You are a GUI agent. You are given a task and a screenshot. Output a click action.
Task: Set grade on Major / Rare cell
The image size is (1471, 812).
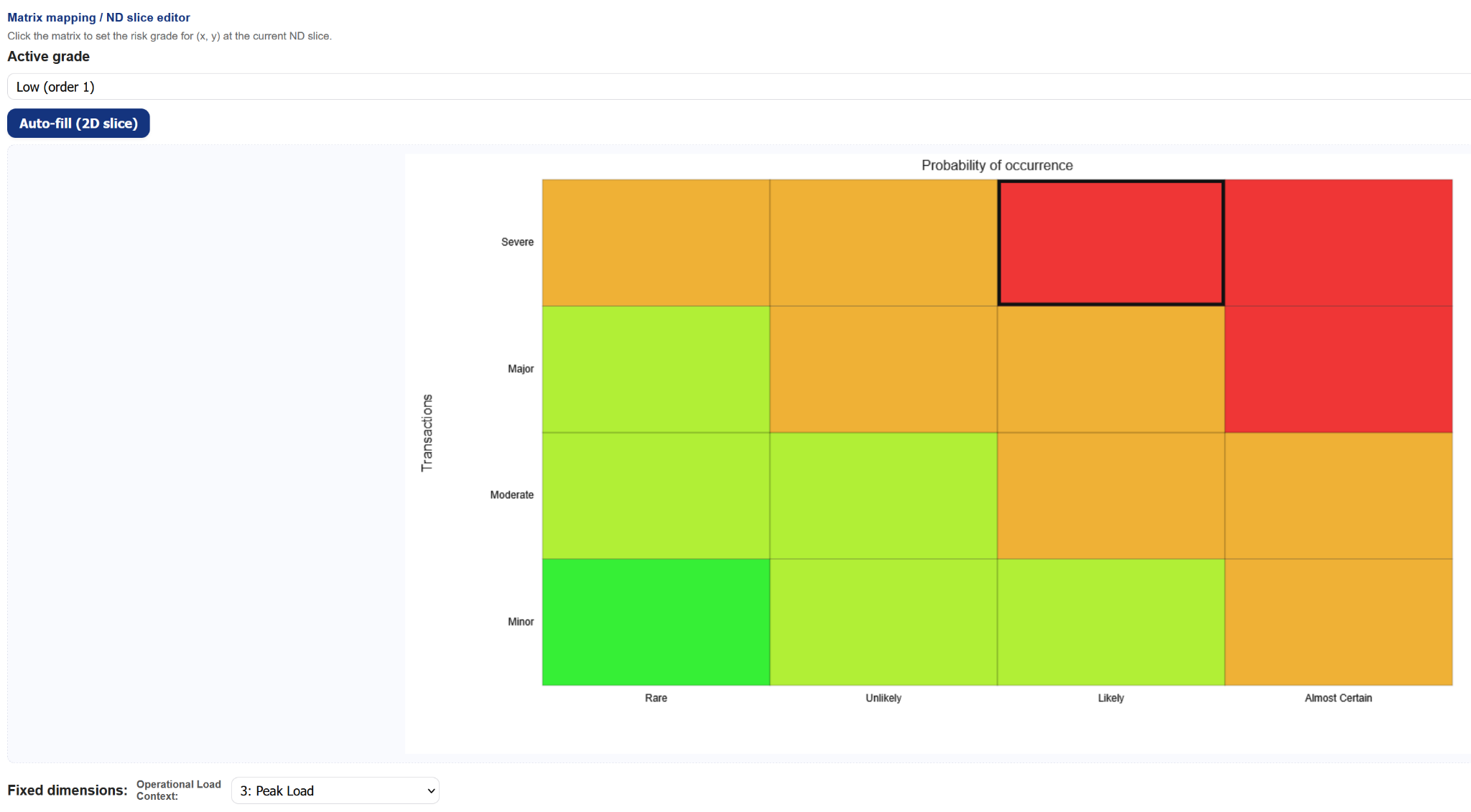(656, 369)
